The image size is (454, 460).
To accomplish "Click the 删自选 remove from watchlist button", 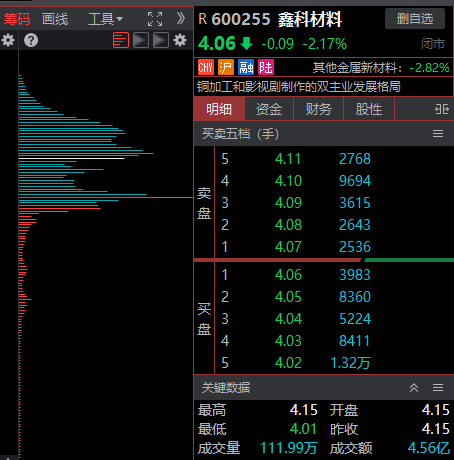I will tap(415, 19).
